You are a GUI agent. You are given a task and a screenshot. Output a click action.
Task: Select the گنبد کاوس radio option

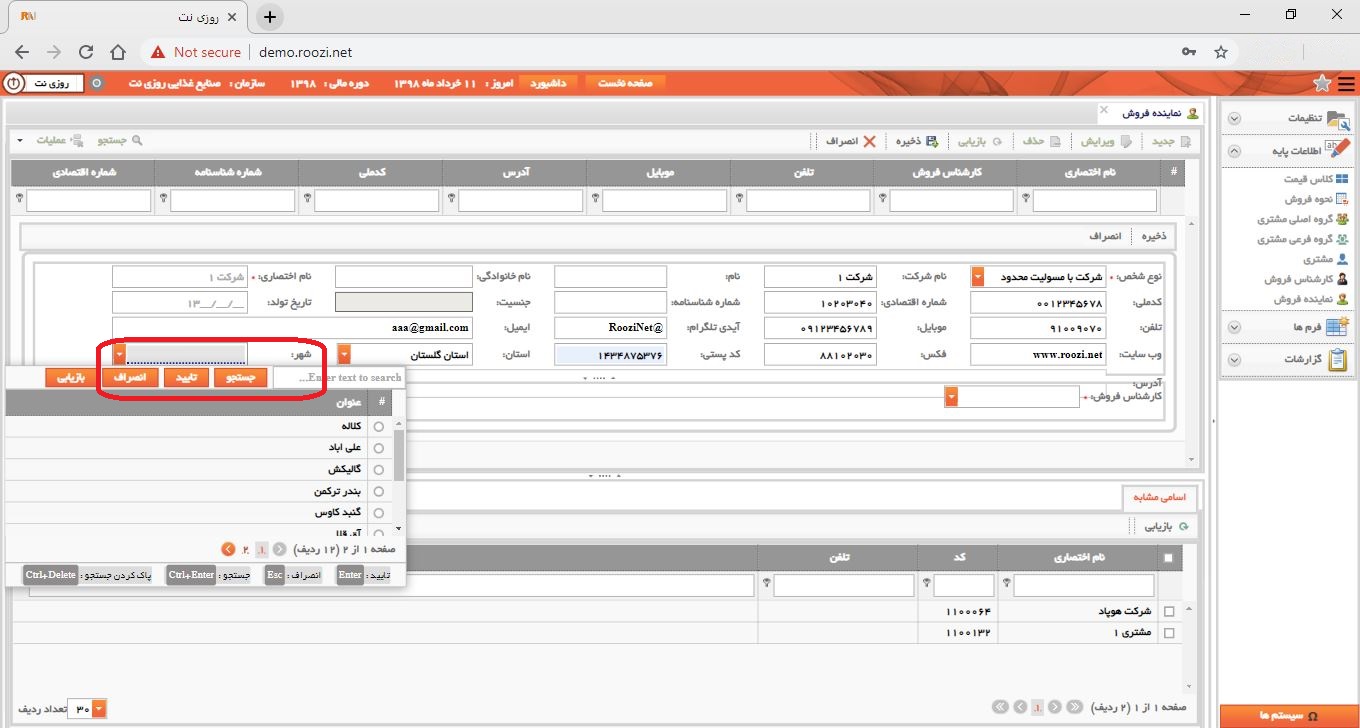click(378, 512)
